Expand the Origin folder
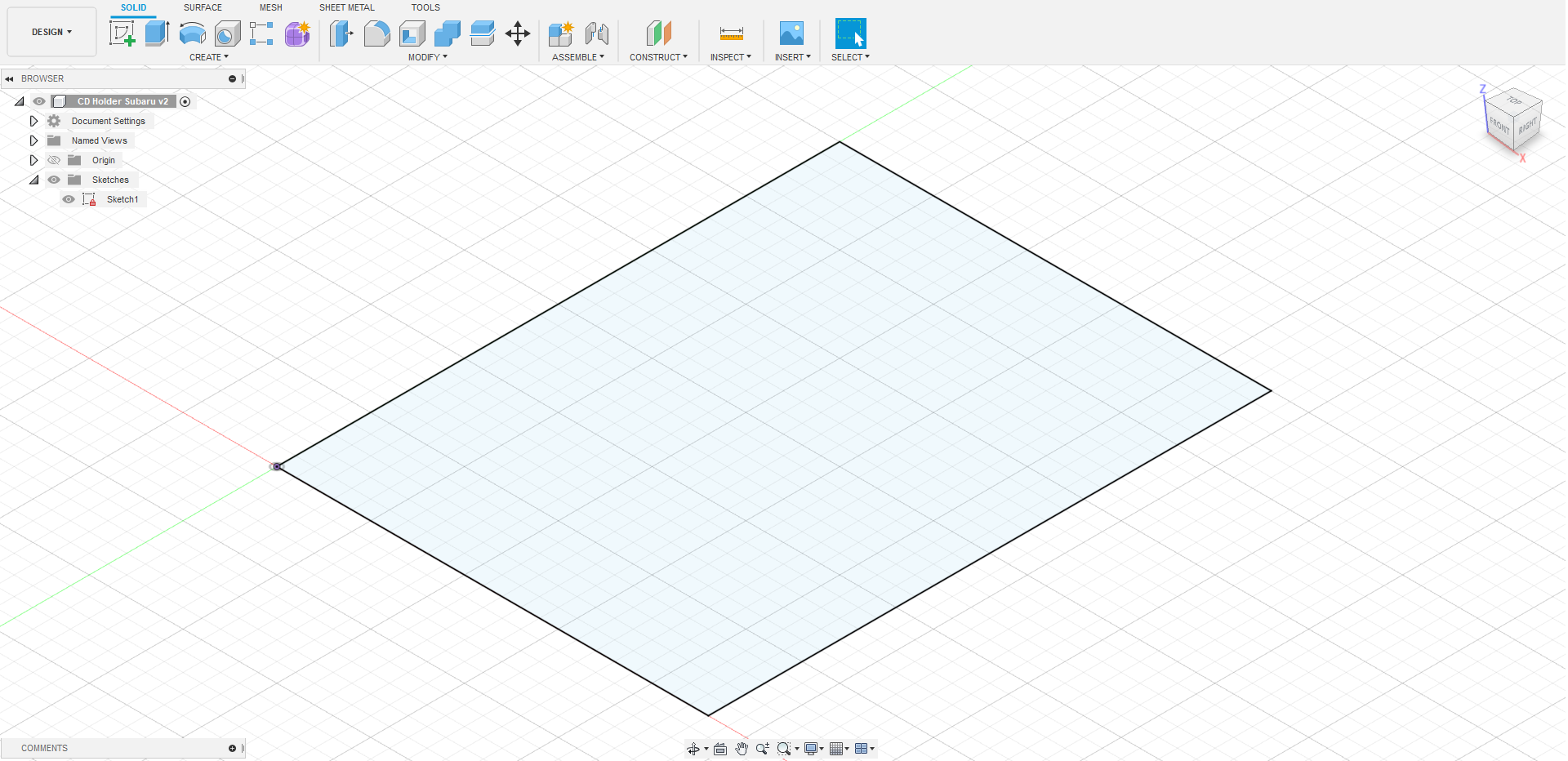1568x761 pixels. tap(33, 160)
